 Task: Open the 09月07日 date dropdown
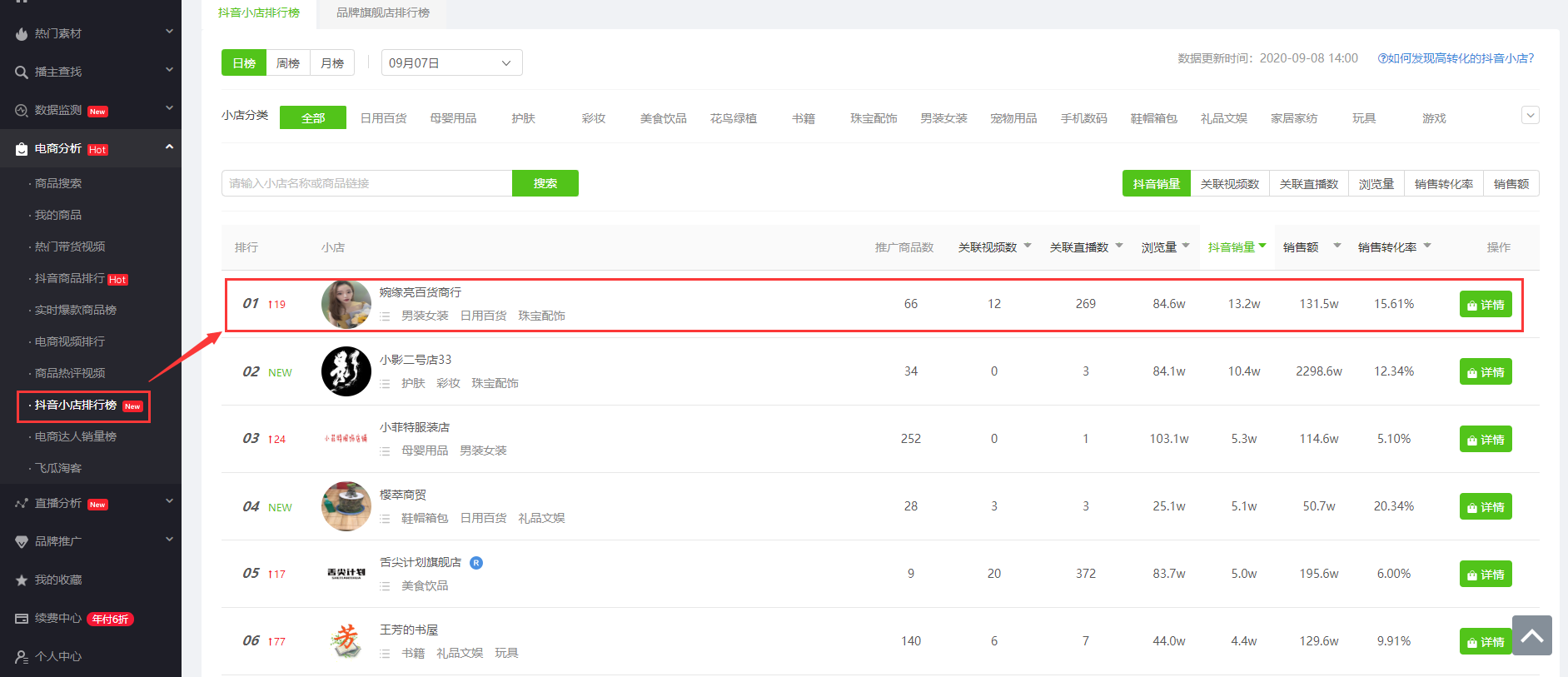(x=452, y=63)
